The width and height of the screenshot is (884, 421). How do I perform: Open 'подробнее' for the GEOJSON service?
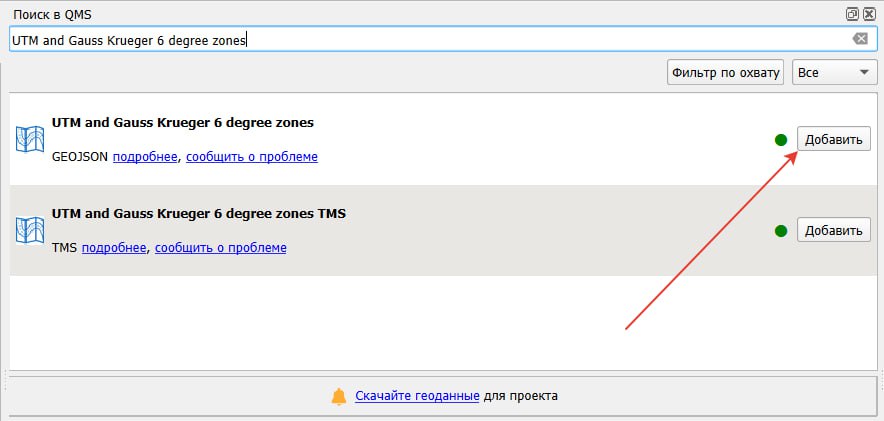tap(145, 157)
